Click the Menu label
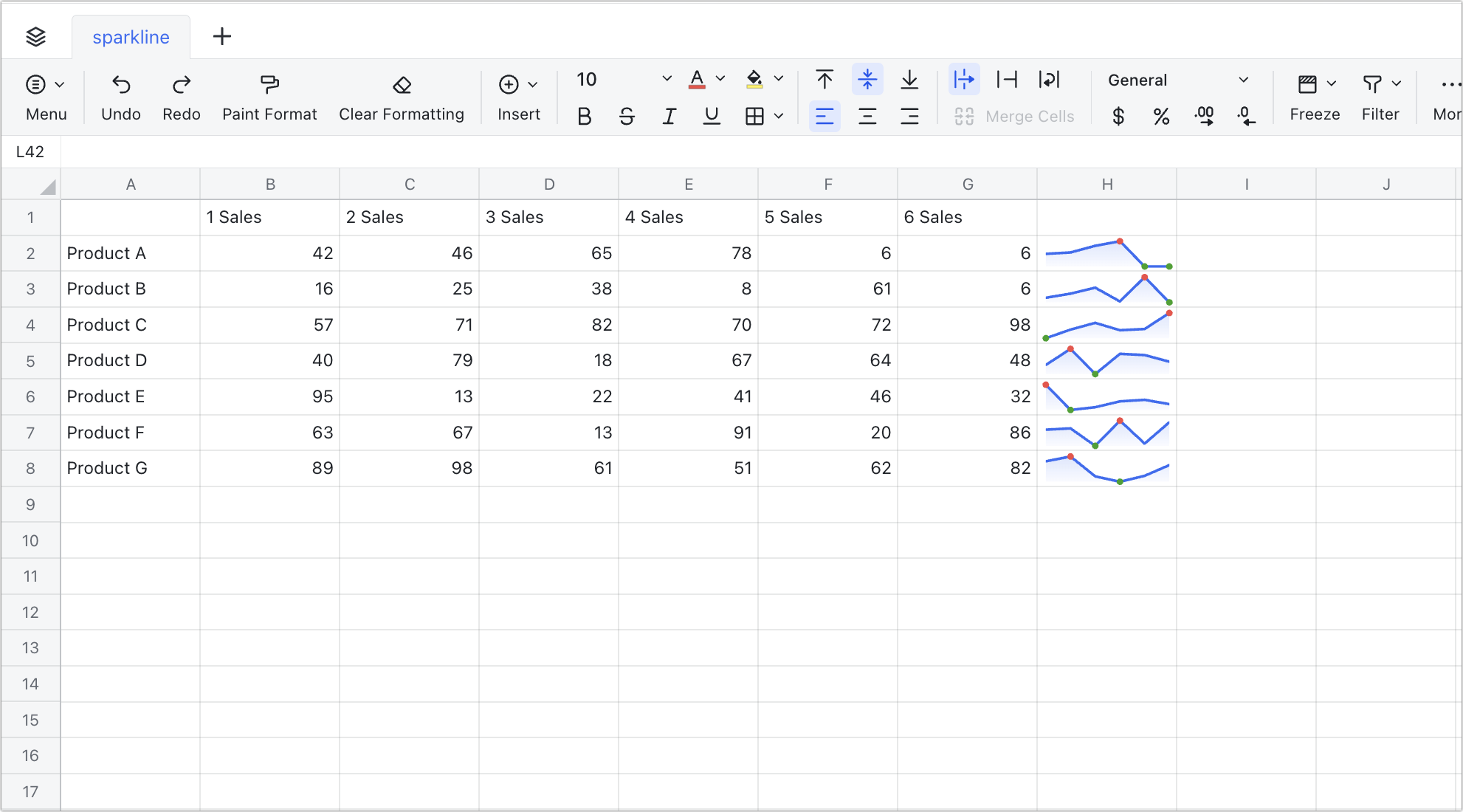 pos(47,114)
